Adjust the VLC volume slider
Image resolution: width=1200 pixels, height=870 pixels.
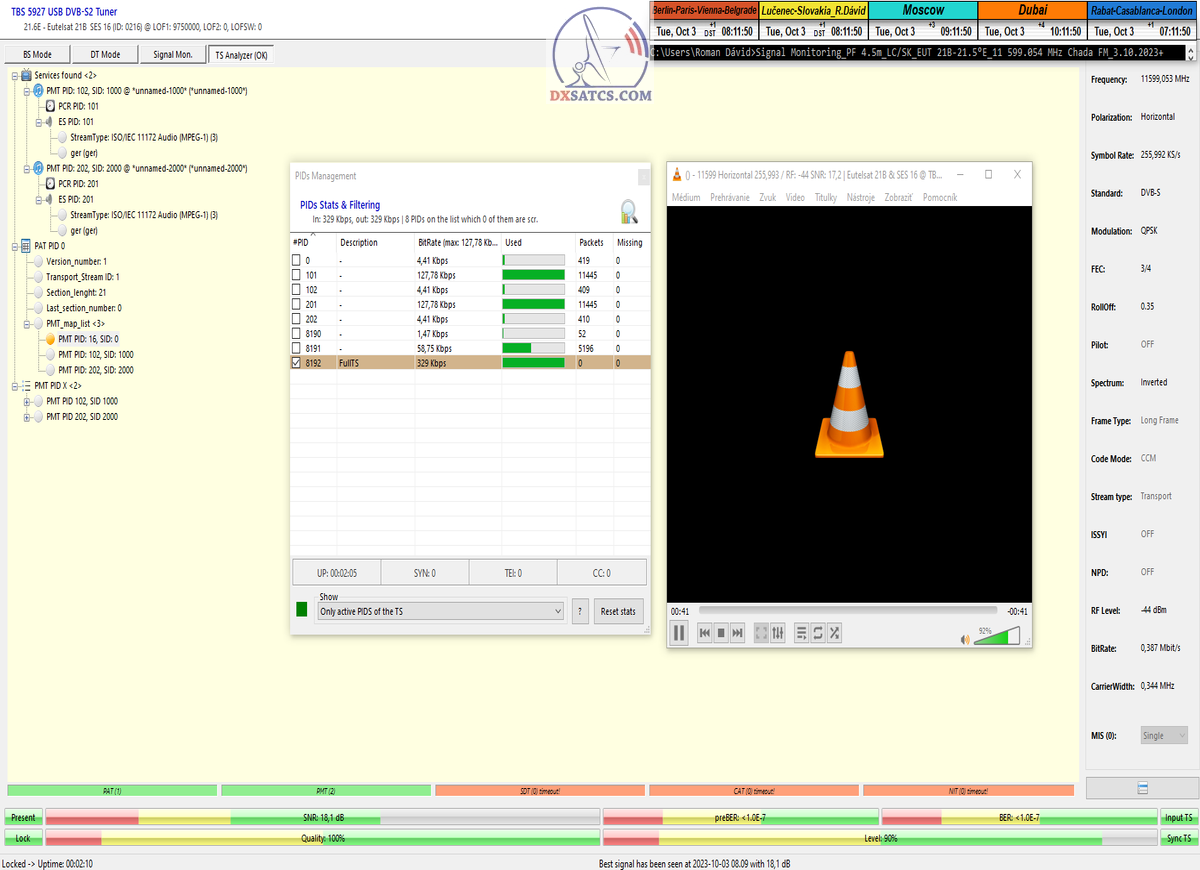(998, 635)
